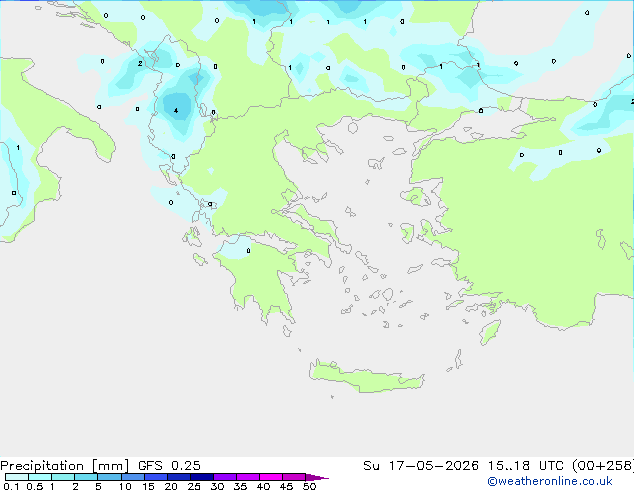The height and width of the screenshot is (490, 634).
Task: Click the '50' legend scale label
Action: pos(309,486)
